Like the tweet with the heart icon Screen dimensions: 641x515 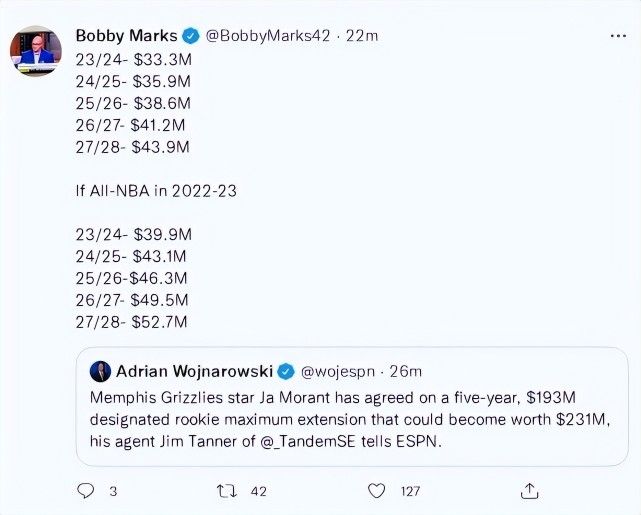click(x=376, y=491)
